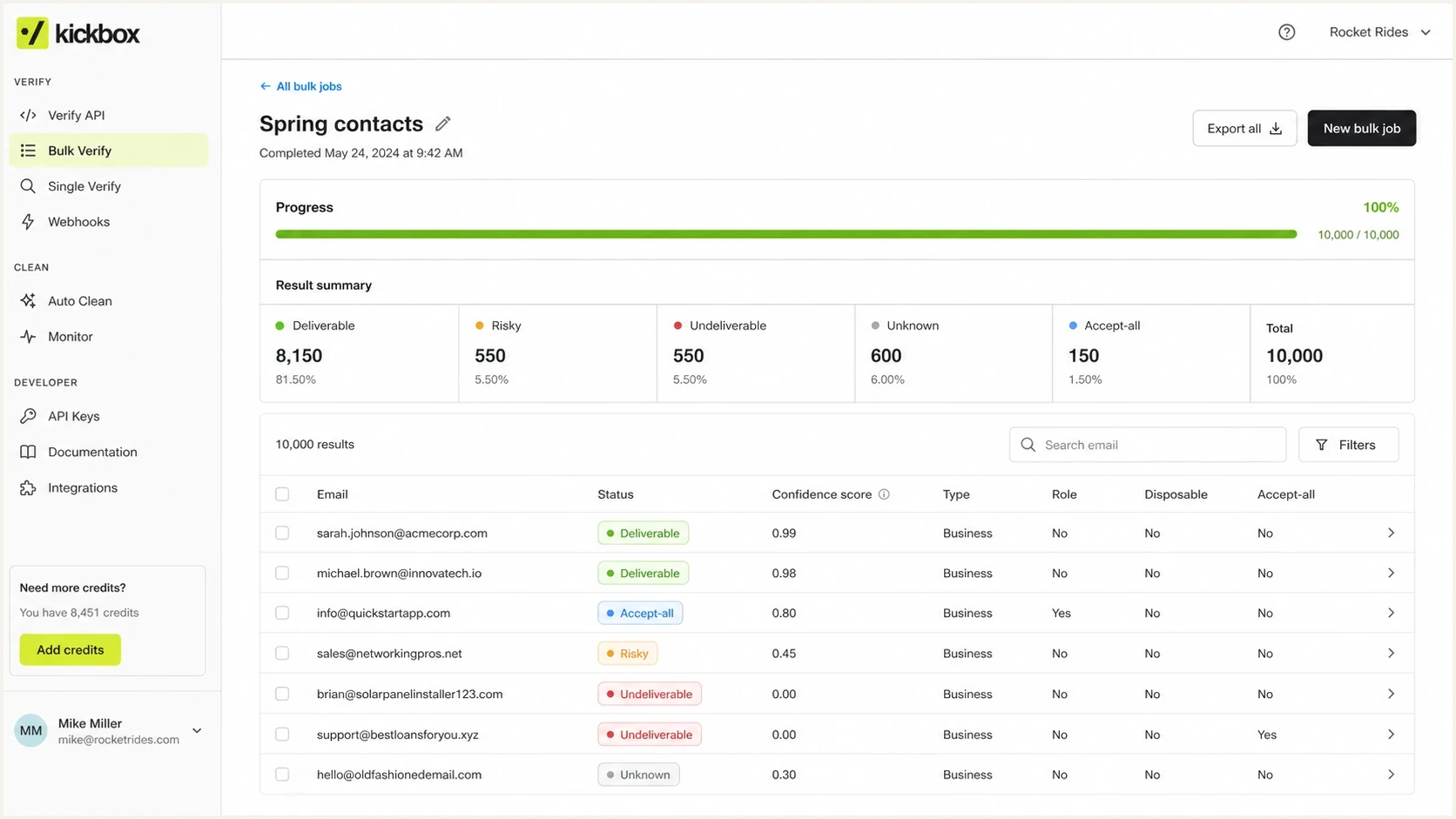This screenshot has height=819, width=1456.
Task: Open Integrations in sidebar
Action: point(109,487)
